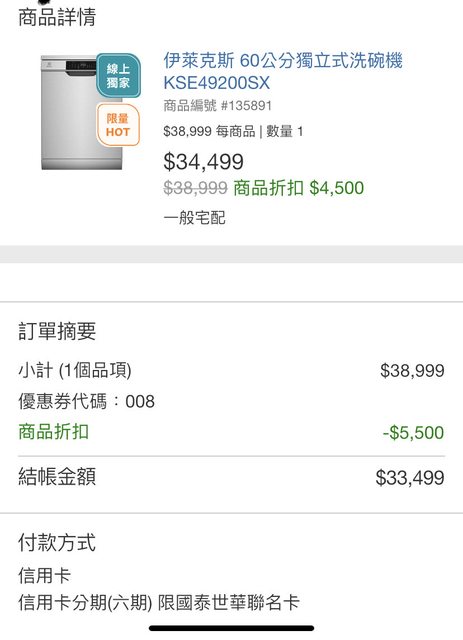The image size is (463, 640).
Task: Tap the 限量 HOT orange badge icon
Action: click(118, 125)
